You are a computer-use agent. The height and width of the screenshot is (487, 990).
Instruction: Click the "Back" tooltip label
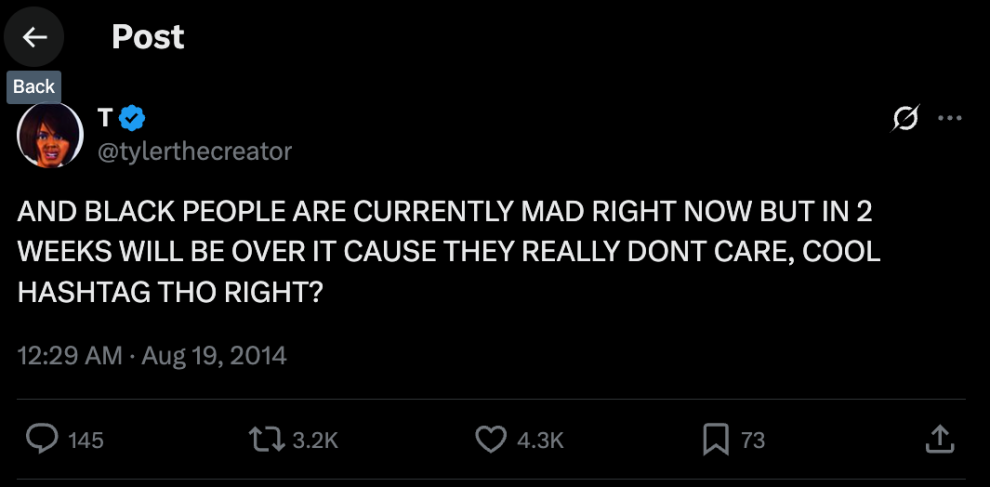[x=33, y=86]
